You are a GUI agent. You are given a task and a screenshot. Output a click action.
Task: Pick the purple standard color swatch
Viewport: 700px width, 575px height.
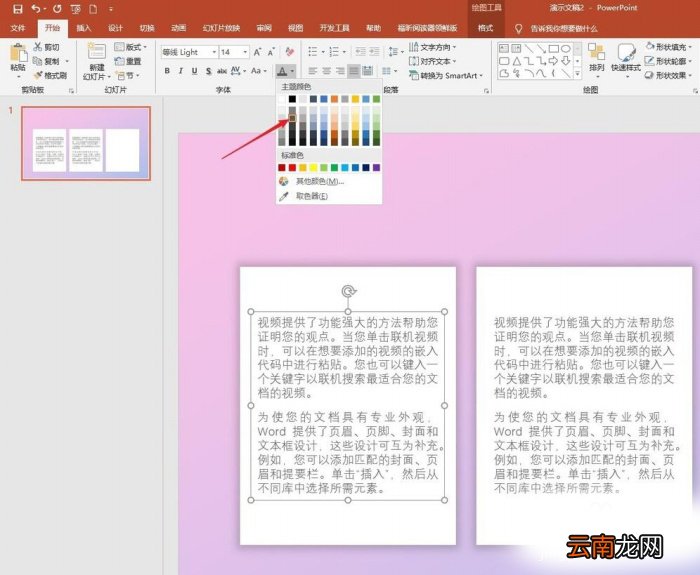coord(376,167)
